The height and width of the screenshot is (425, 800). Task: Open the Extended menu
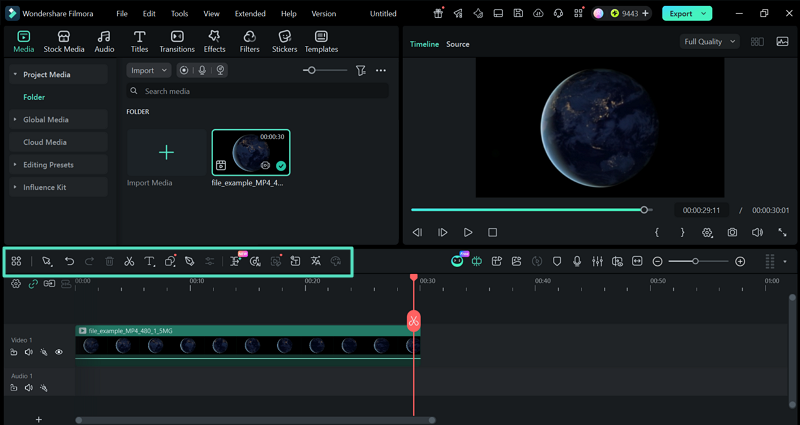pyautogui.click(x=250, y=14)
